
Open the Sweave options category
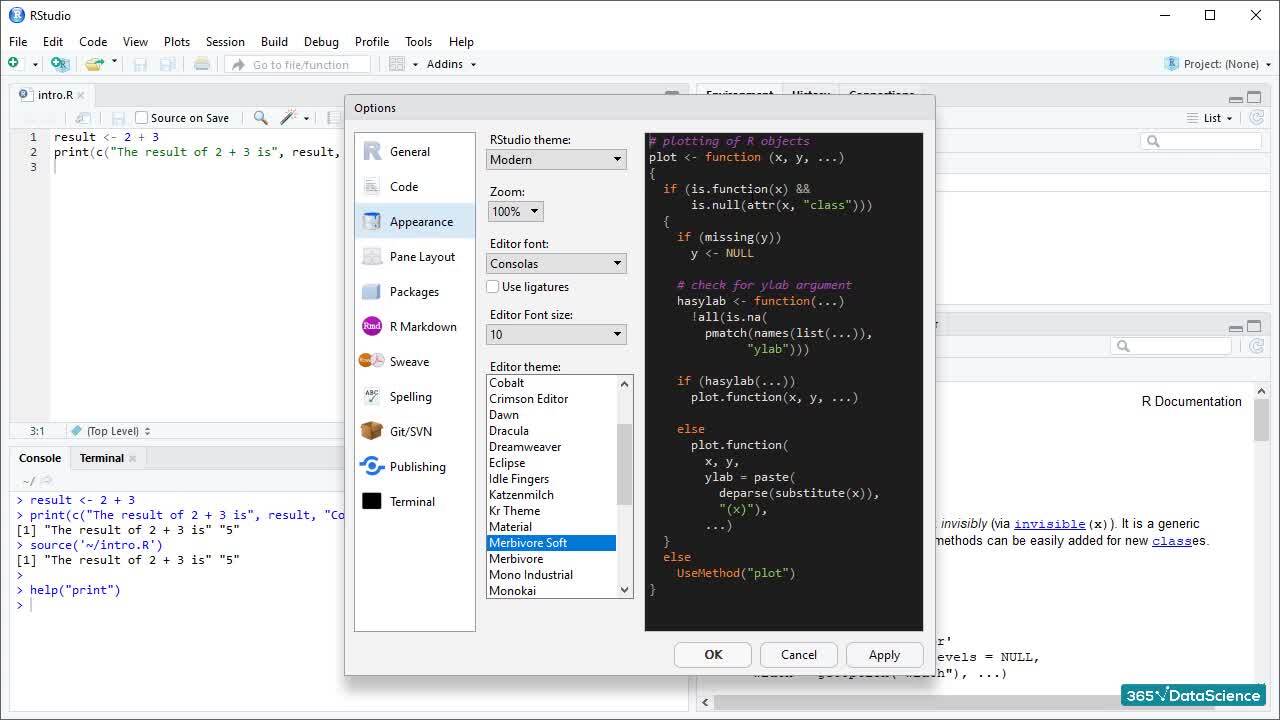(x=414, y=362)
